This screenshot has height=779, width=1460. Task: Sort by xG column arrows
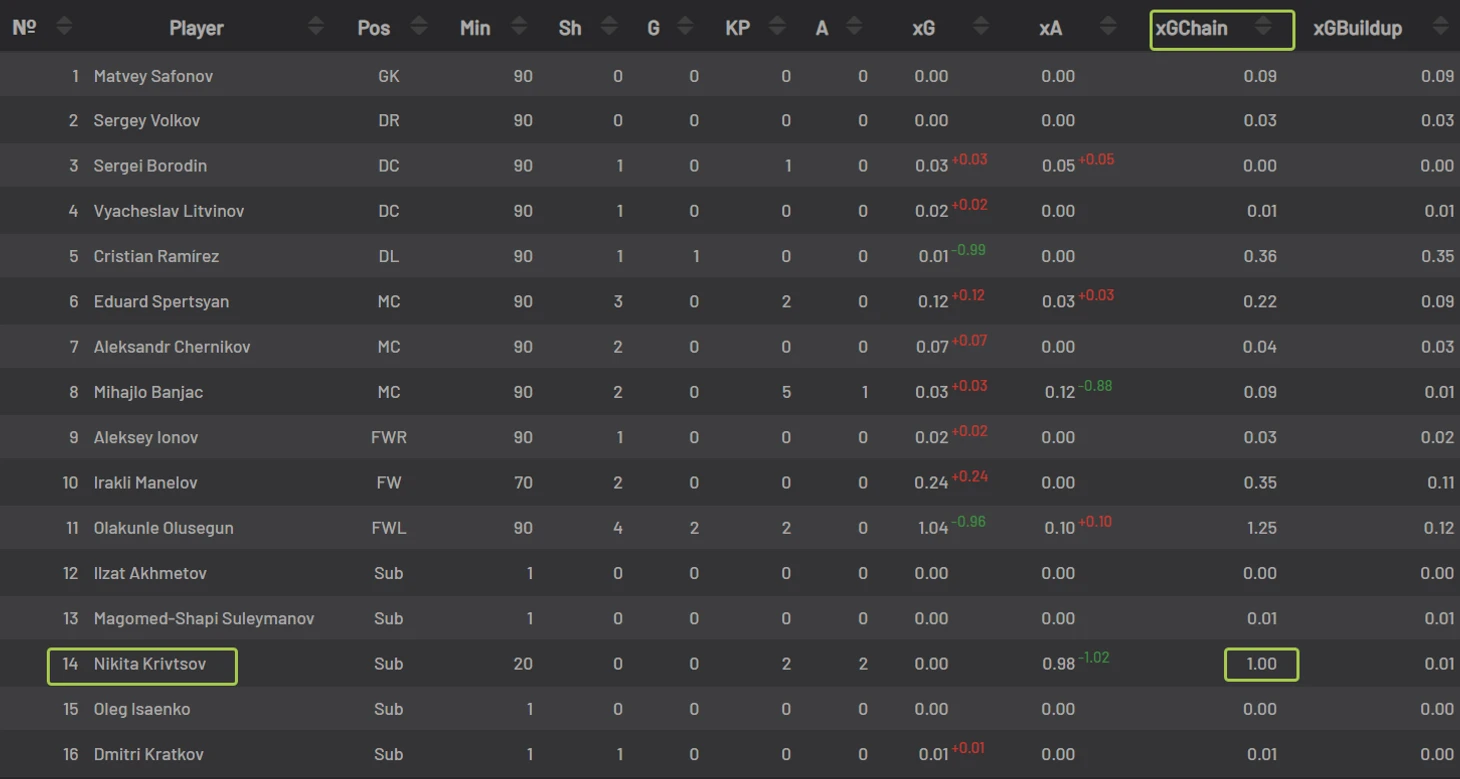click(x=981, y=28)
